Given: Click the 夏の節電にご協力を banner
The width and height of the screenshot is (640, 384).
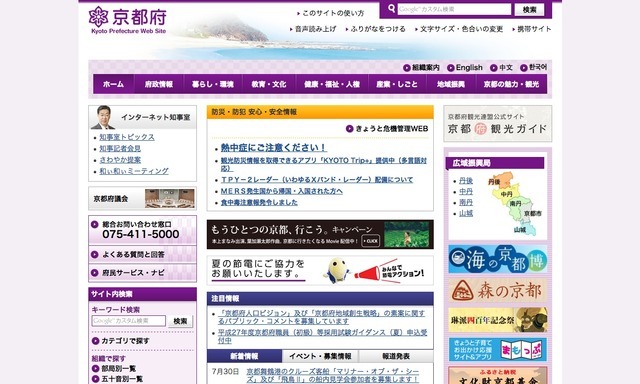Looking at the screenshot, I should point(320,270).
